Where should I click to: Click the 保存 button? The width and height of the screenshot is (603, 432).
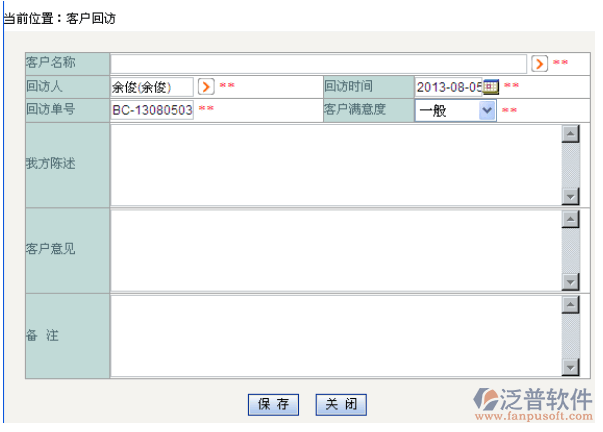click(273, 404)
